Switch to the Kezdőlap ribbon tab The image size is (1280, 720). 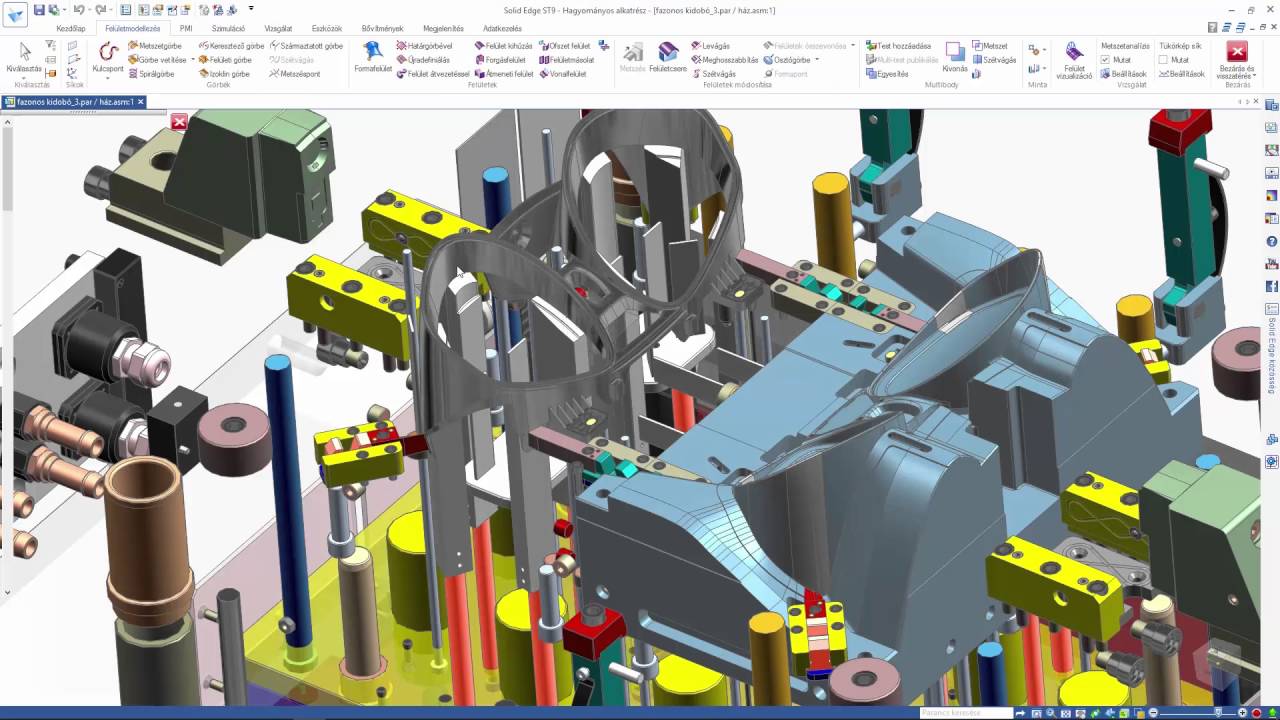pyautogui.click(x=71, y=29)
